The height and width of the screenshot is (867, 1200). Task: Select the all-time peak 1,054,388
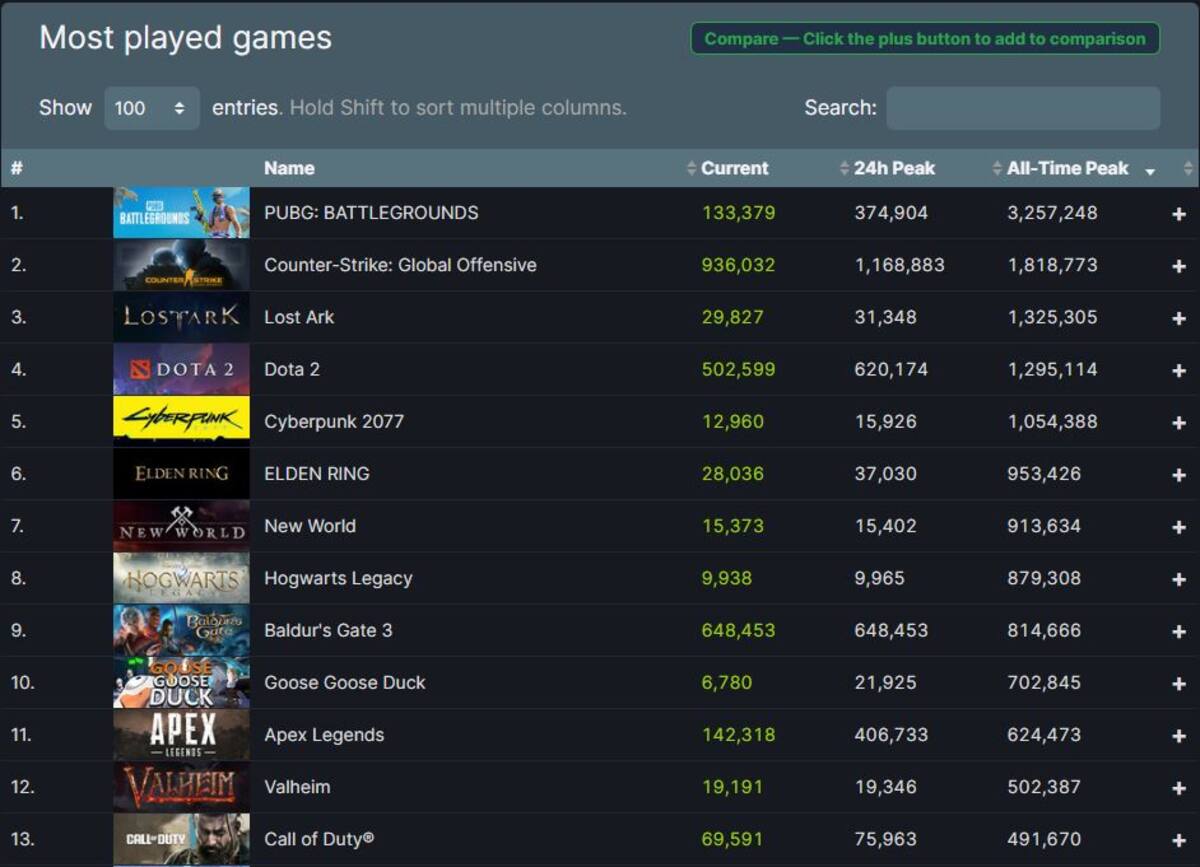pos(1052,422)
